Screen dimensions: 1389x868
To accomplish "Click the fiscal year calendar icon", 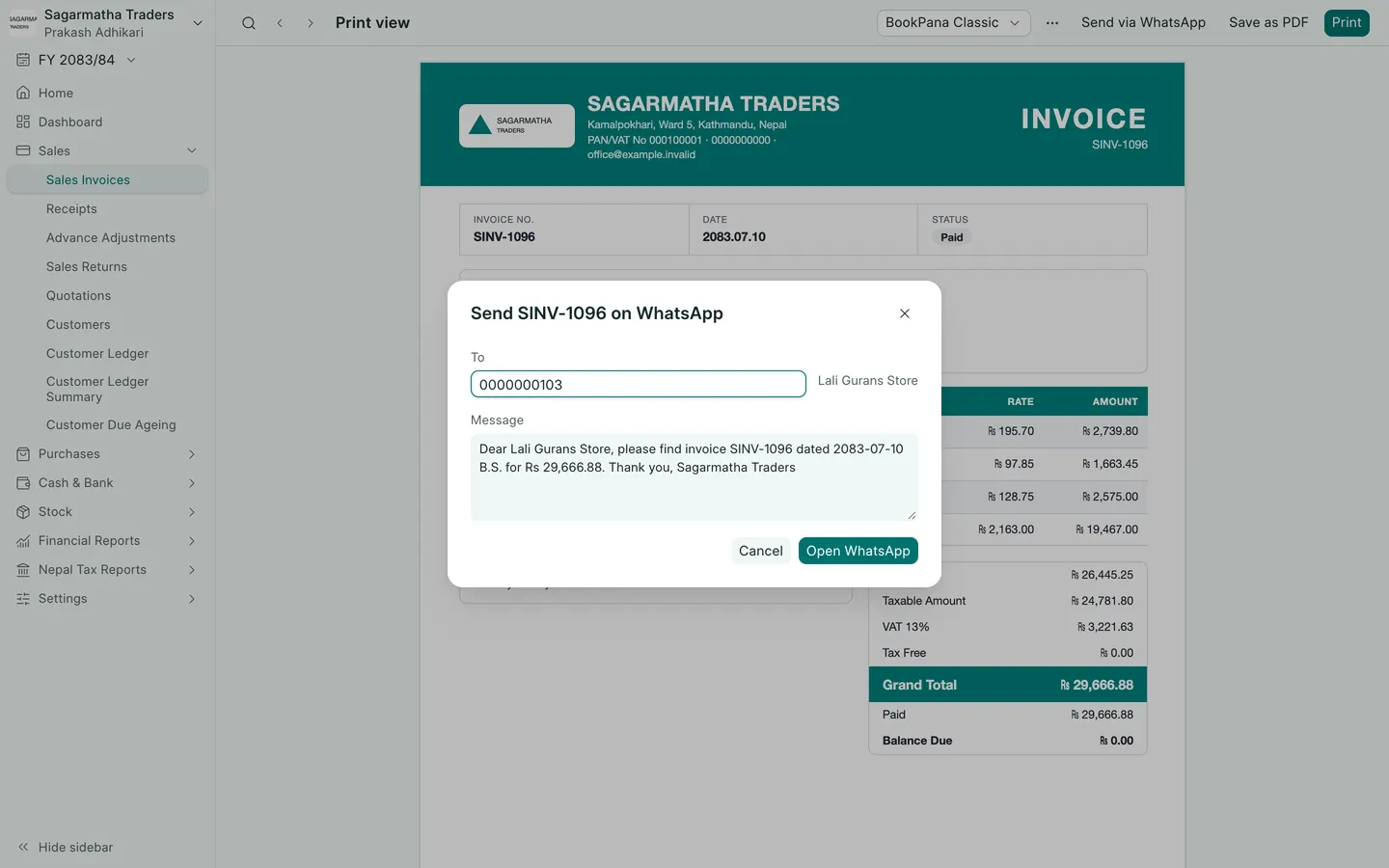I will click(23, 60).
